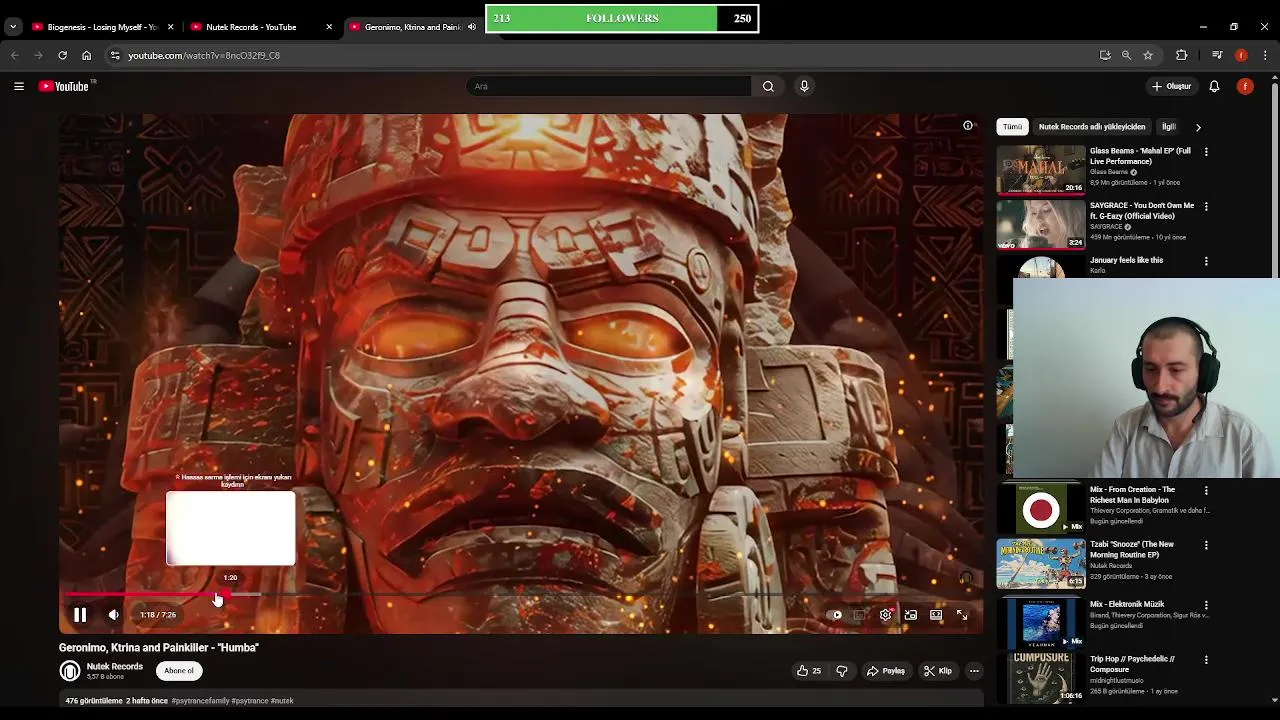Toggle theater mode button
Viewport: 1280px width, 720px height.
936,615
